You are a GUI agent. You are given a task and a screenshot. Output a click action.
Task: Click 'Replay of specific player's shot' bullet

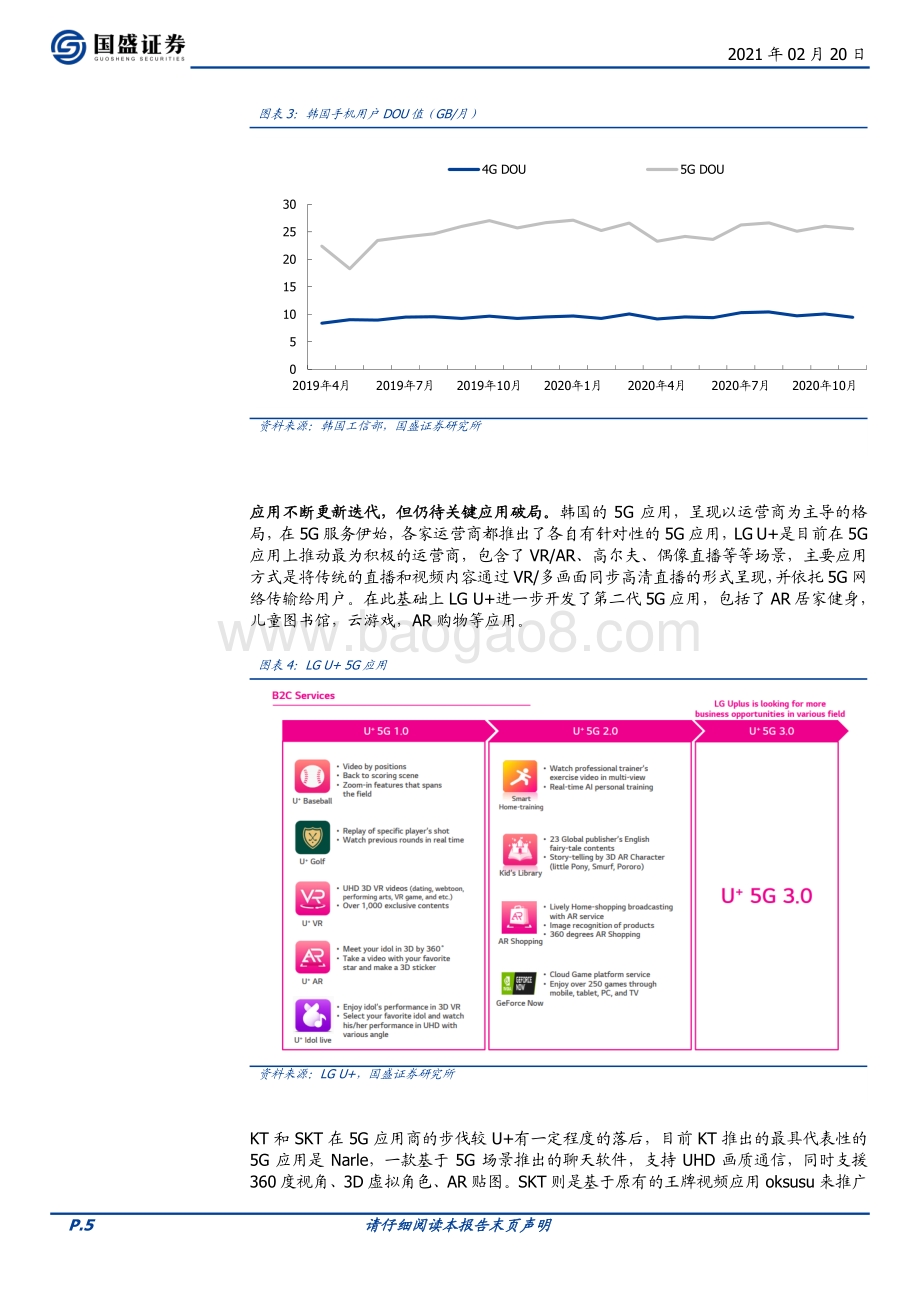pyautogui.click(x=393, y=831)
